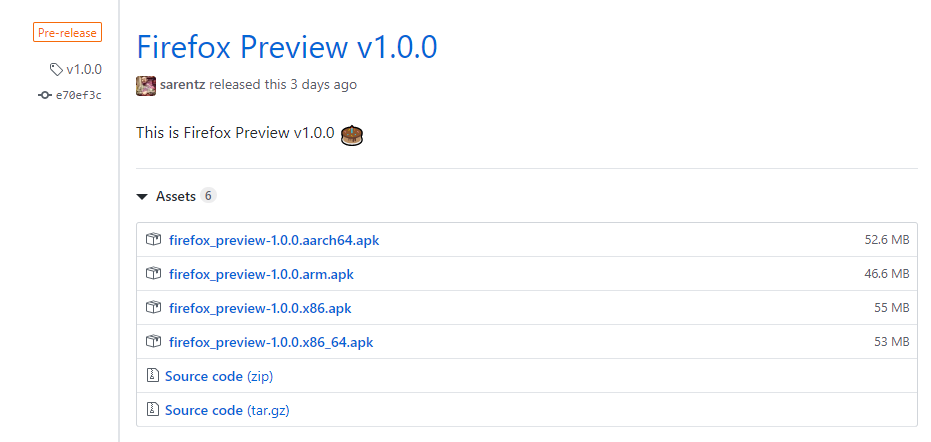The height and width of the screenshot is (442, 931).
Task: Open the sarentz user profile link
Action: 183,84
